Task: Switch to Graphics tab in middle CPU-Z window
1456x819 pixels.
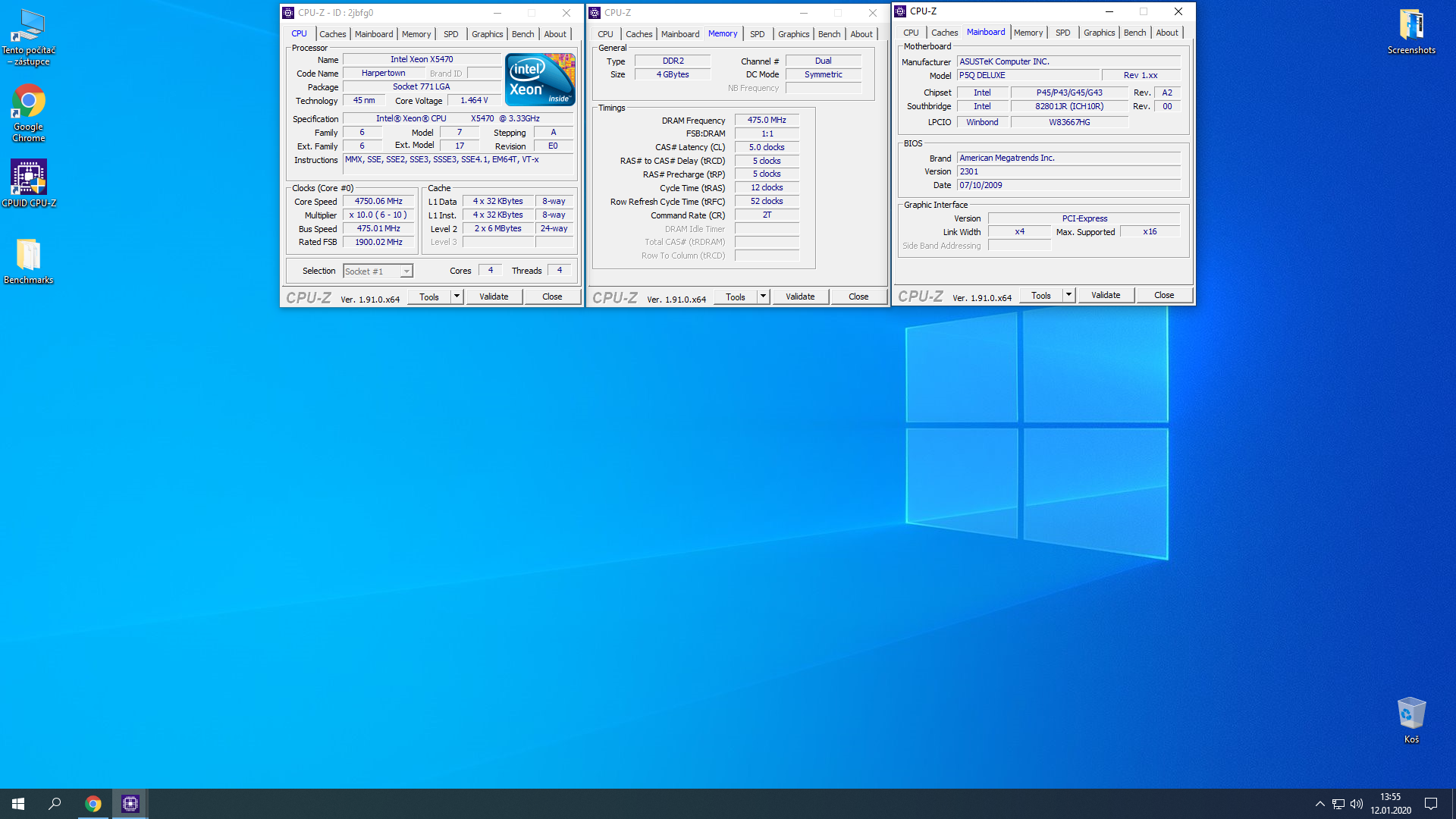Action: [x=793, y=34]
